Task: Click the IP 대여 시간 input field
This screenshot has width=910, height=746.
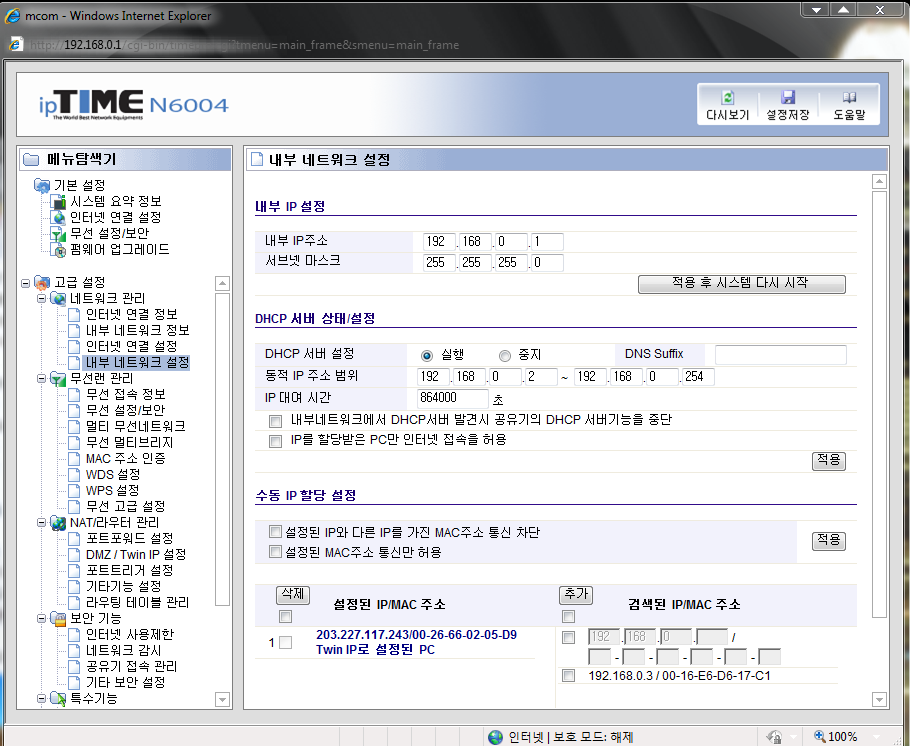Action: pyautogui.click(x=452, y=398)
